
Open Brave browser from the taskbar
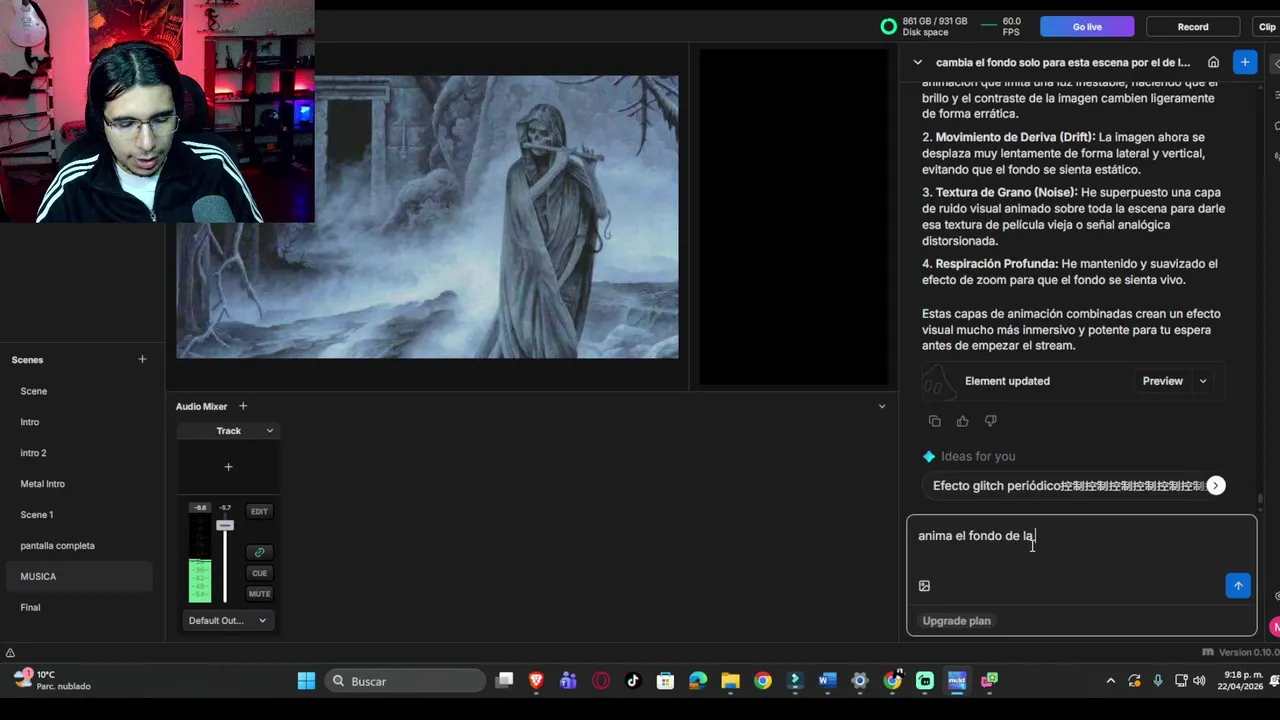[536, 681]
